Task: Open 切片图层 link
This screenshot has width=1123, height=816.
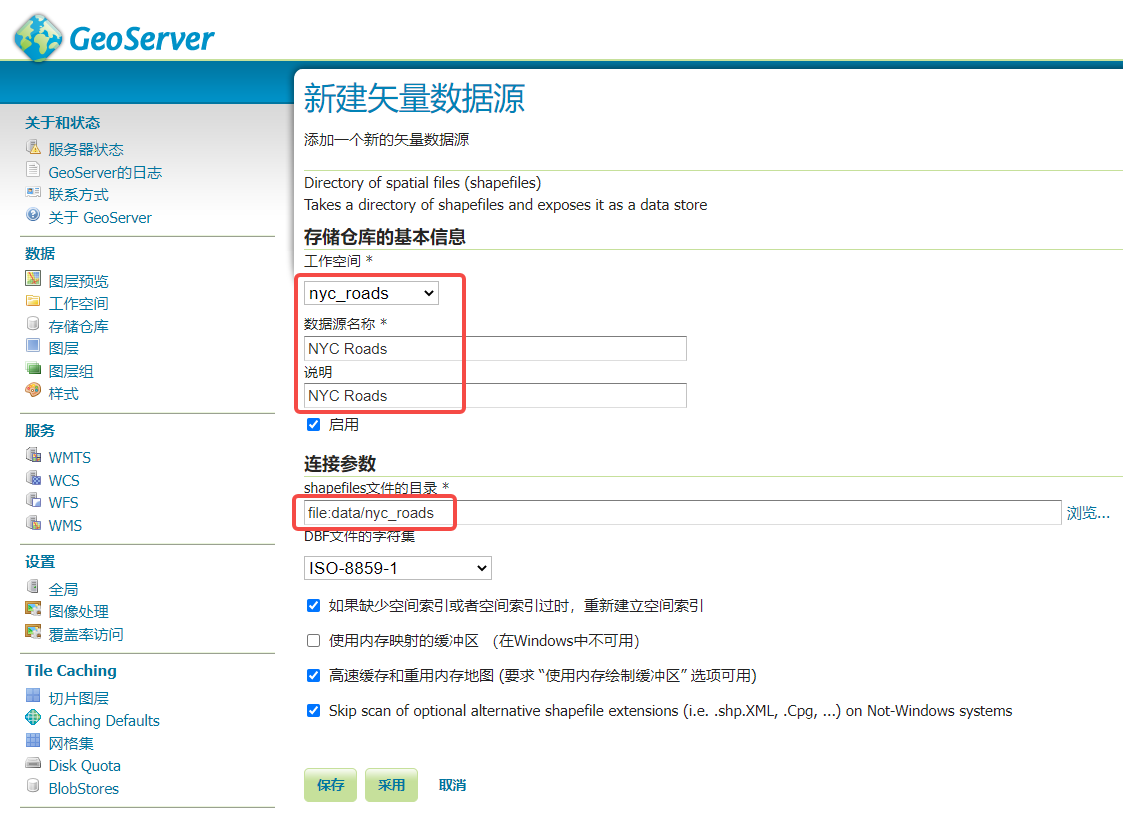Action: click(x=78, y=698)
